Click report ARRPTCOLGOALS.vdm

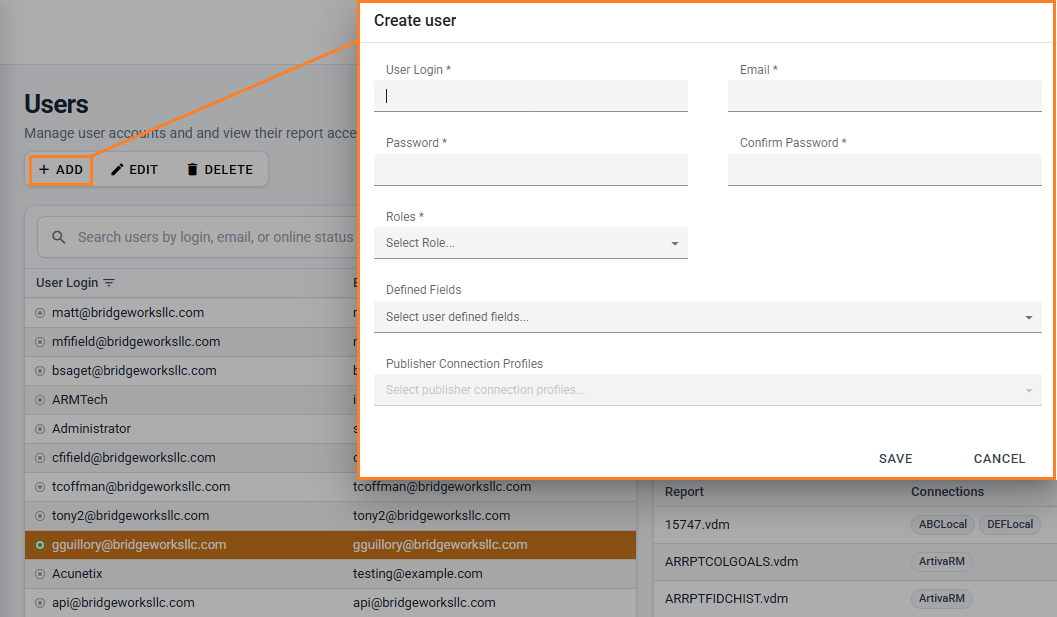(x=731, y=562)
